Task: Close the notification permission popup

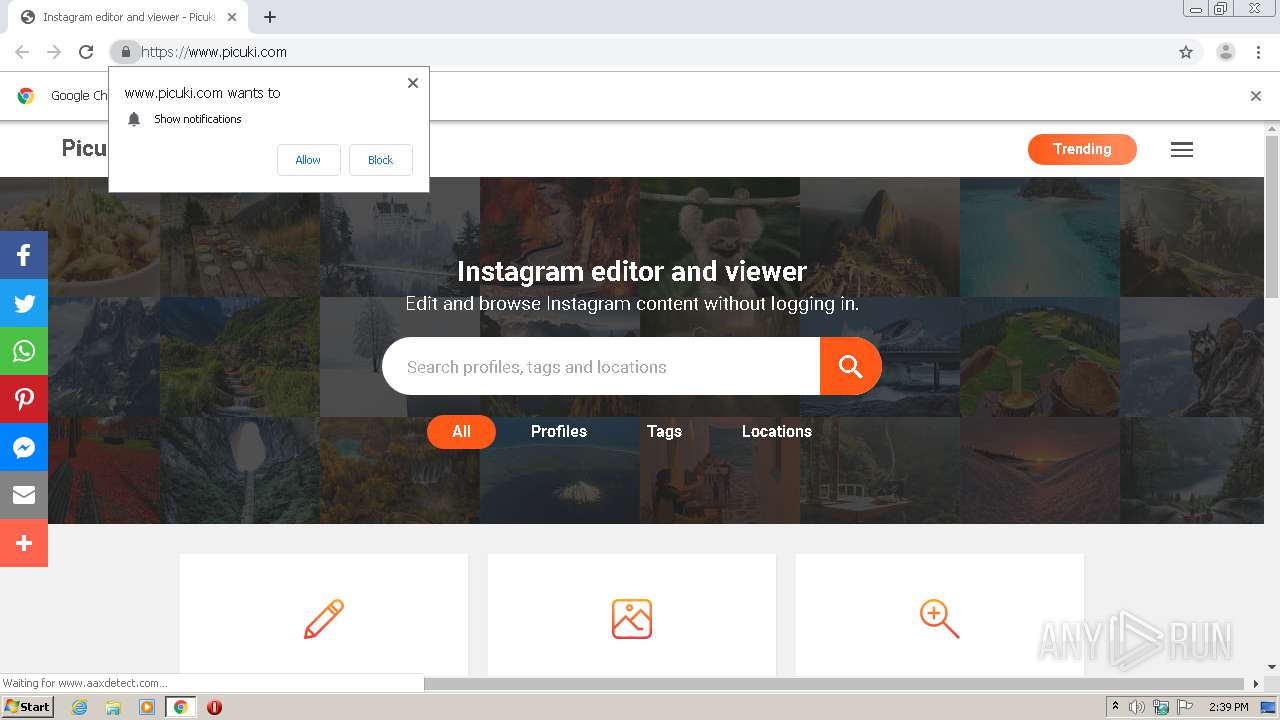Action: pos(413,83)
